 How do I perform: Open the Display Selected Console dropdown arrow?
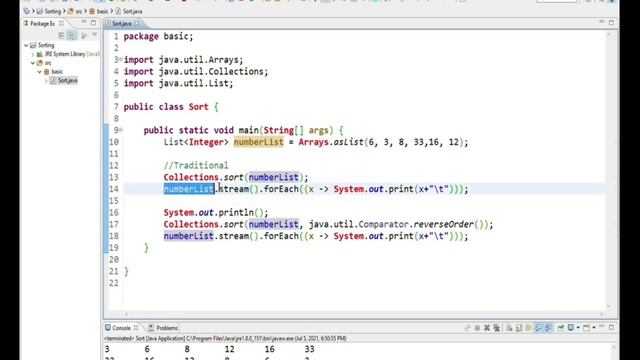(578, 328)
